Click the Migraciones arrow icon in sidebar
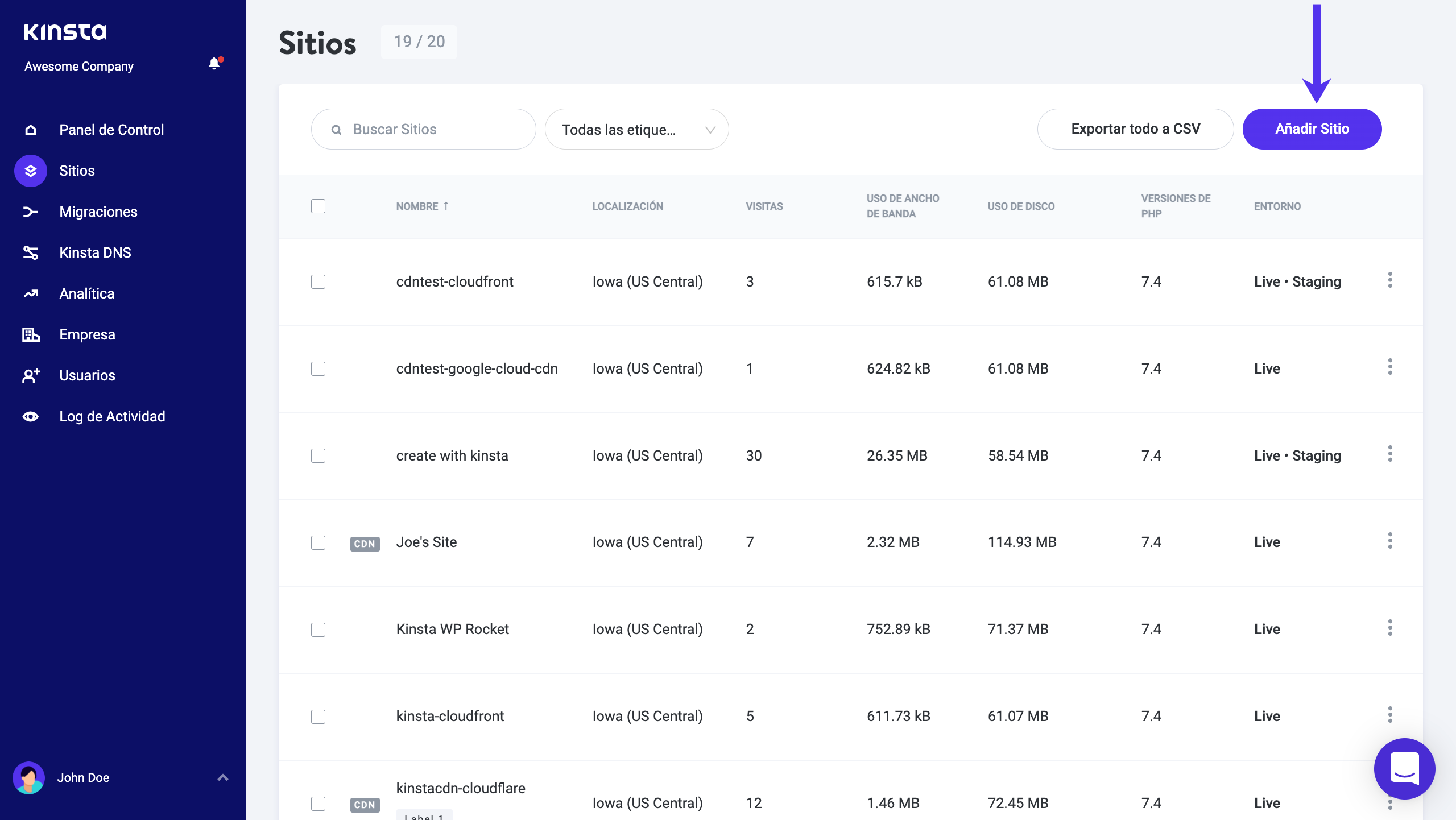1456x820 pixels. click(x=31, y=212)
